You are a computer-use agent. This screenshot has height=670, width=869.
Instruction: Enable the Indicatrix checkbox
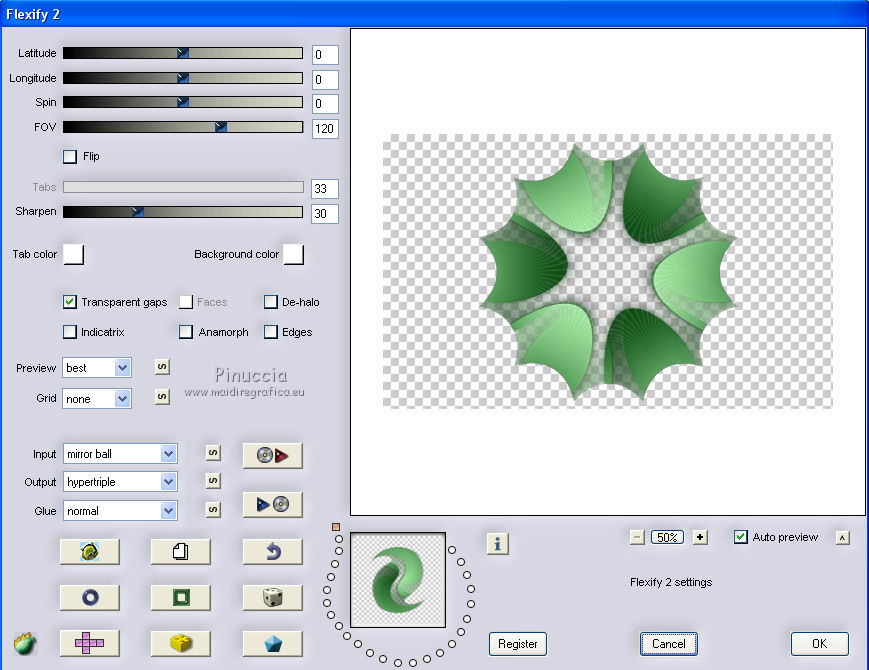(70, 332)
